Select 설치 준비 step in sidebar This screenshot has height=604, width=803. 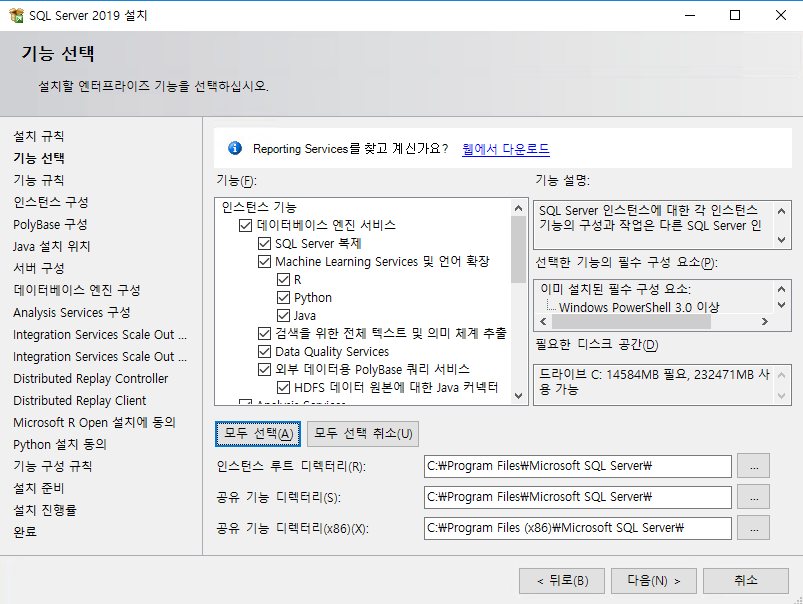coord(38,489)
